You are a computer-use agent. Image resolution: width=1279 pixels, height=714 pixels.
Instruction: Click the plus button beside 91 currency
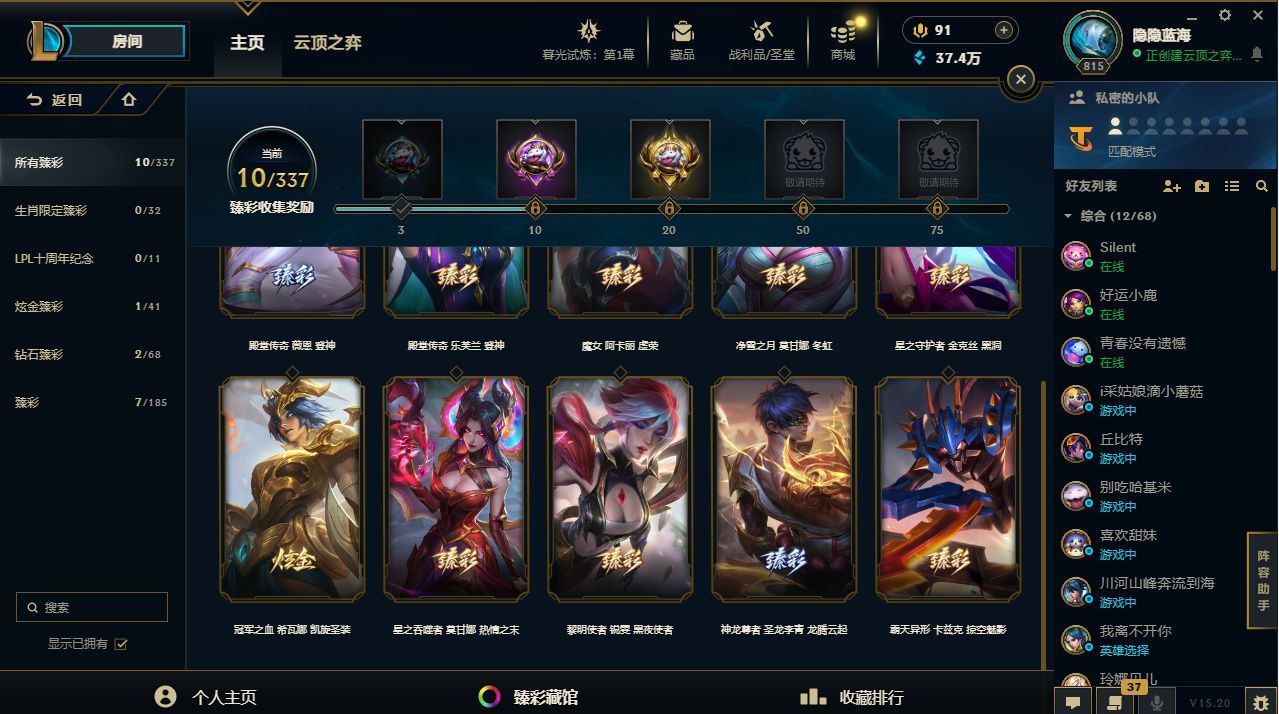(1003, 30)
